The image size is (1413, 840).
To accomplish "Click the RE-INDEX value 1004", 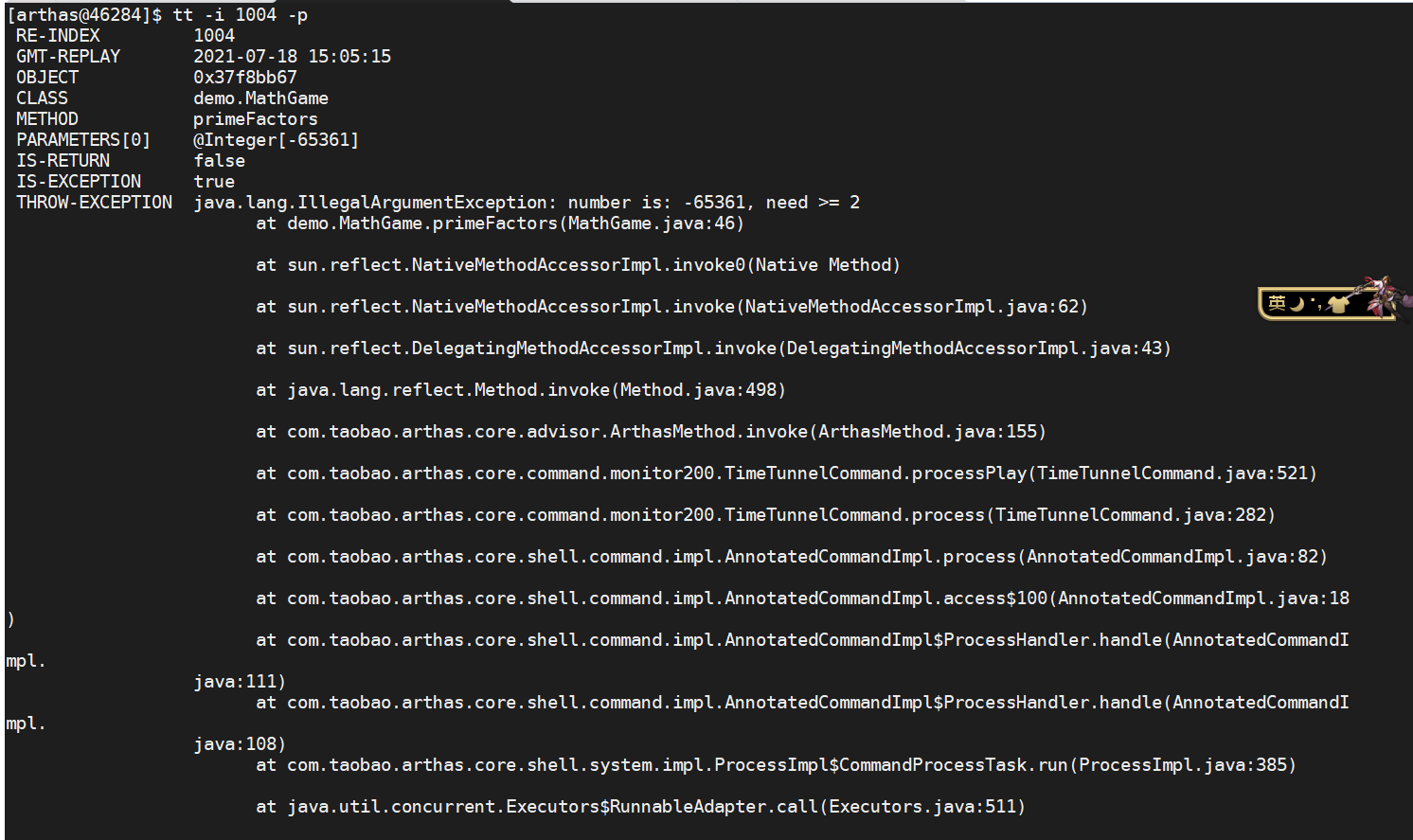I will click(214, 35).
